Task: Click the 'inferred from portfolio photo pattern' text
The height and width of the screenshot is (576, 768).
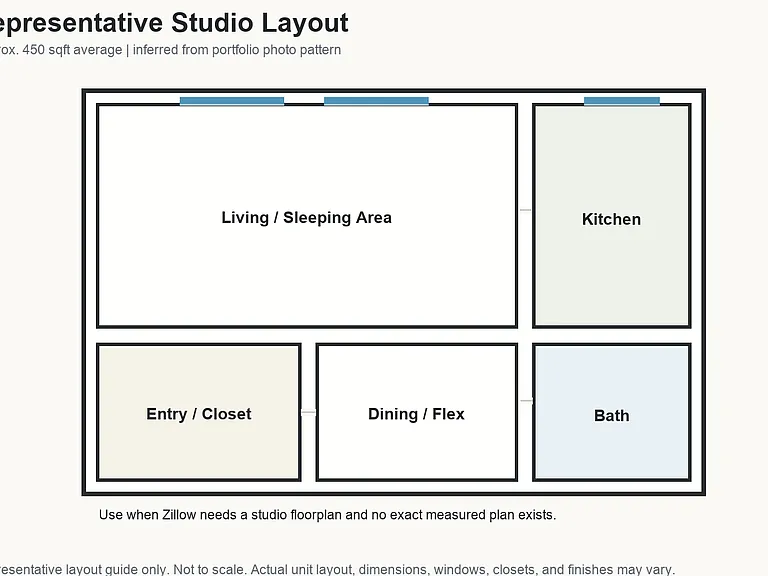Action: click(x=237, y=50)
